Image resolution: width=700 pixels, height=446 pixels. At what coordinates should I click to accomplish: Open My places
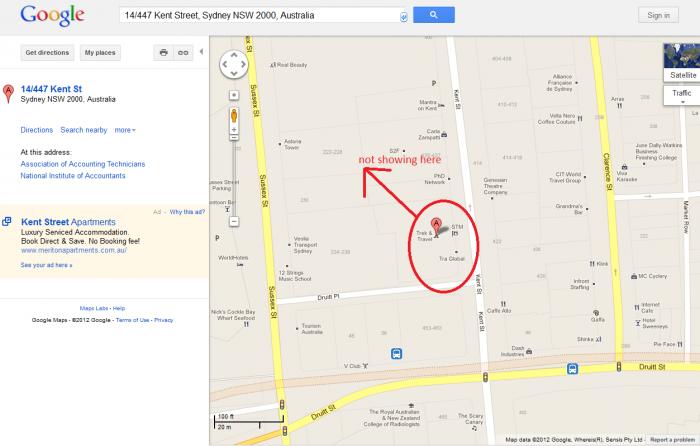[x=100, y=53]
